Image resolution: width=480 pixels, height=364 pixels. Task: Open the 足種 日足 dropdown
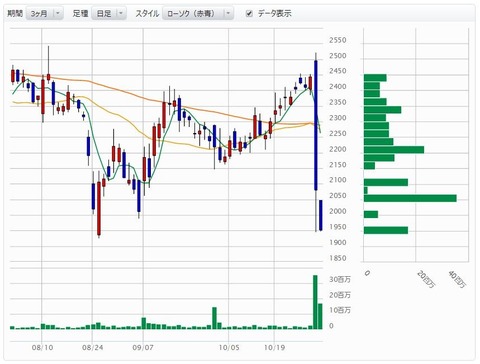point(109,14)
